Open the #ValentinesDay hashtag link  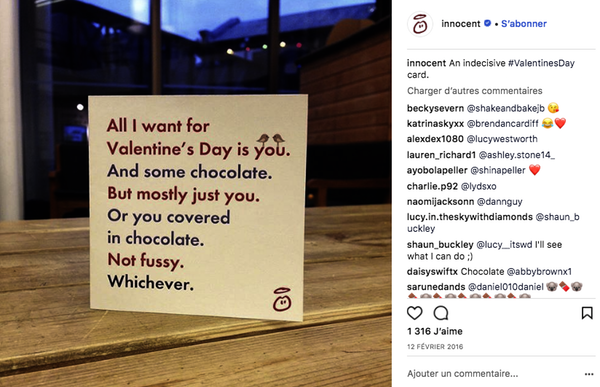coord(541,63)
